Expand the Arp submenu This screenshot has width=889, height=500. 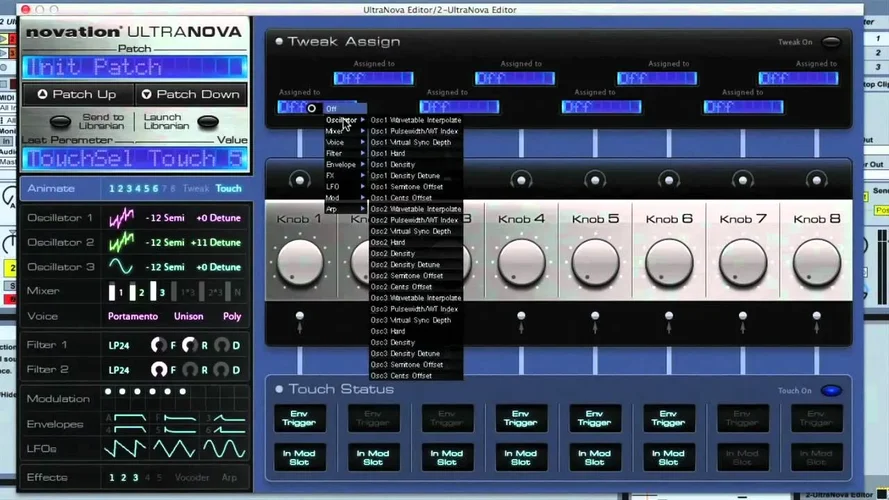[345, 209]
